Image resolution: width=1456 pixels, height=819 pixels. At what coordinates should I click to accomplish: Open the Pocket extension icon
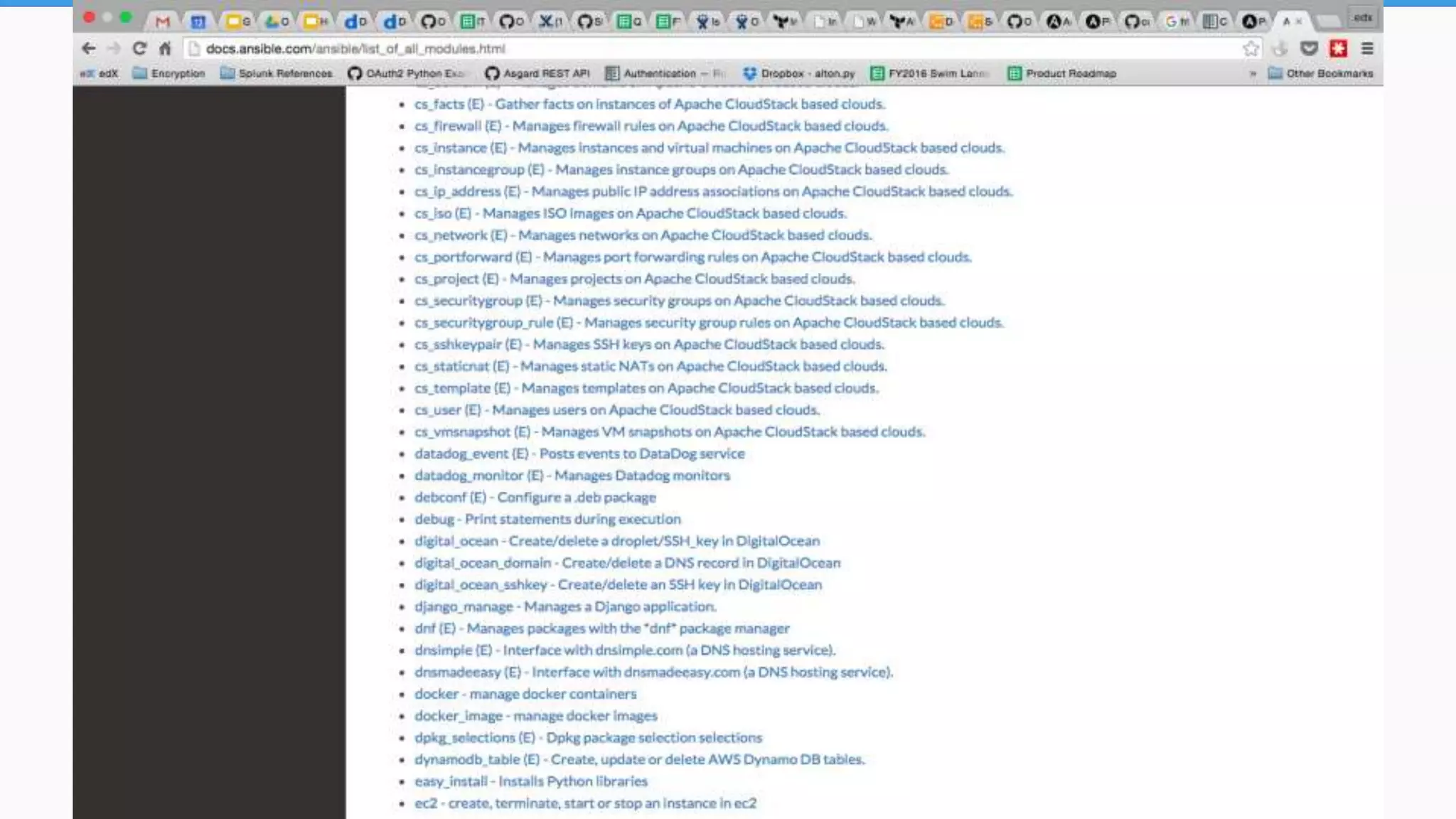click(1309, 48)
